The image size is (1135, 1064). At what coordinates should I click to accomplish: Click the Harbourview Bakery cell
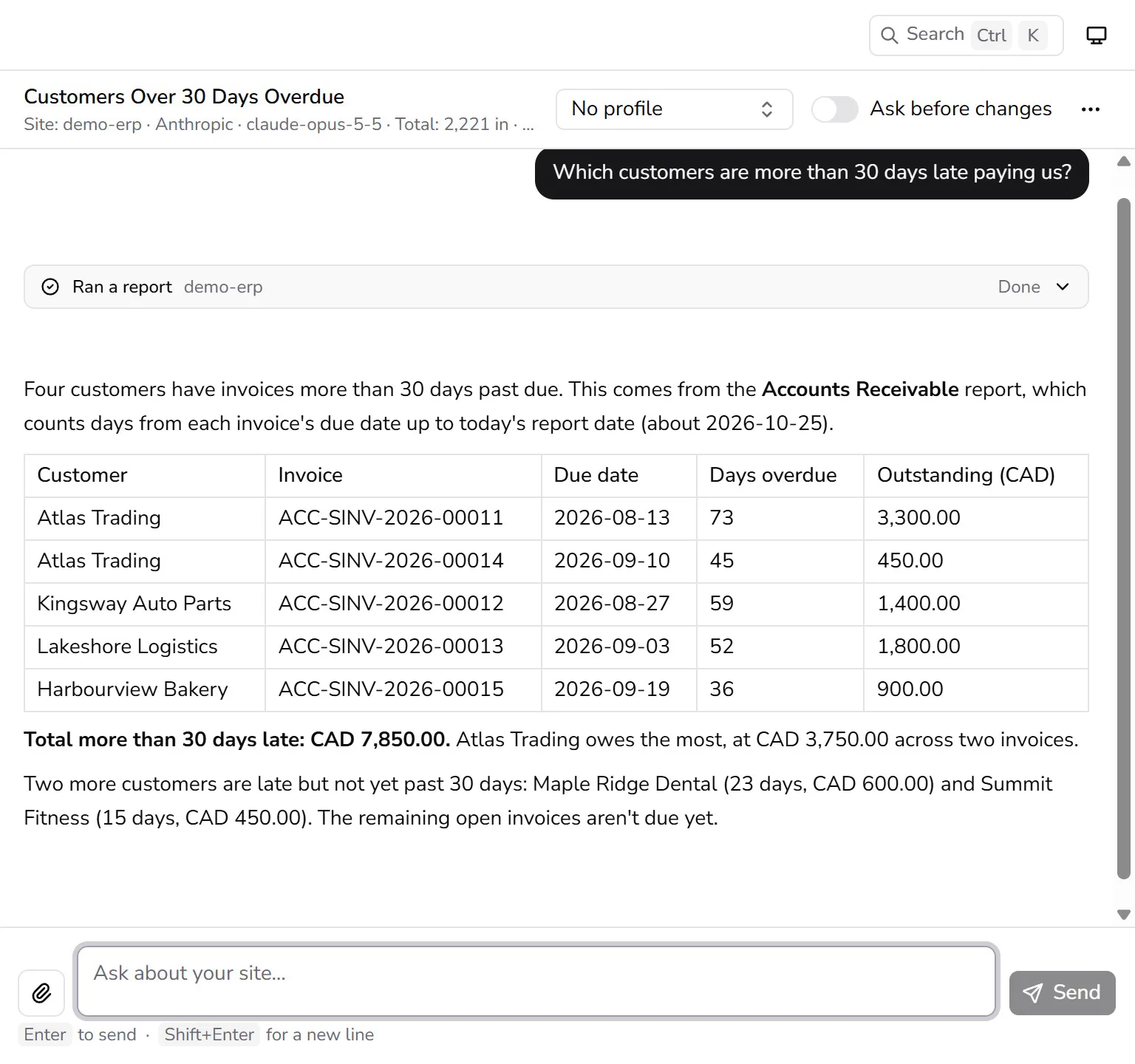click(x=145, y=689)
